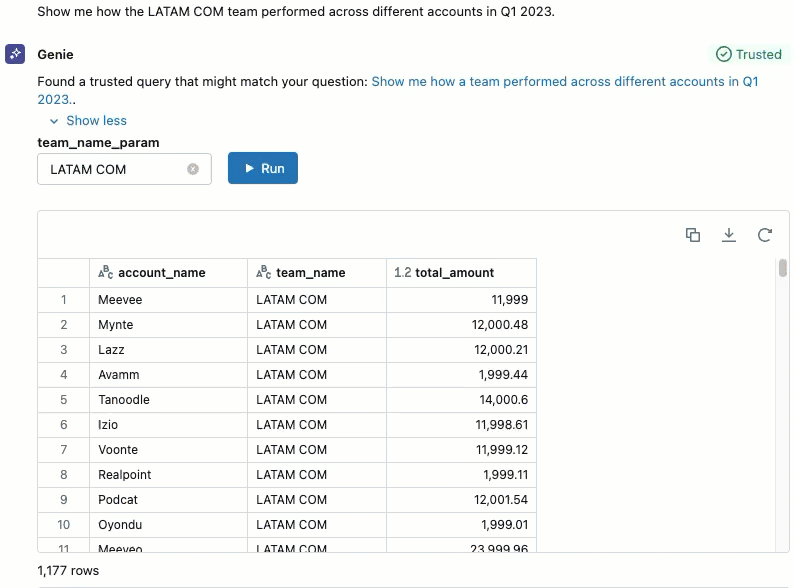Sort by total_amount column header
Viewport: 794px width, 588px height.
tap(461, 273)
